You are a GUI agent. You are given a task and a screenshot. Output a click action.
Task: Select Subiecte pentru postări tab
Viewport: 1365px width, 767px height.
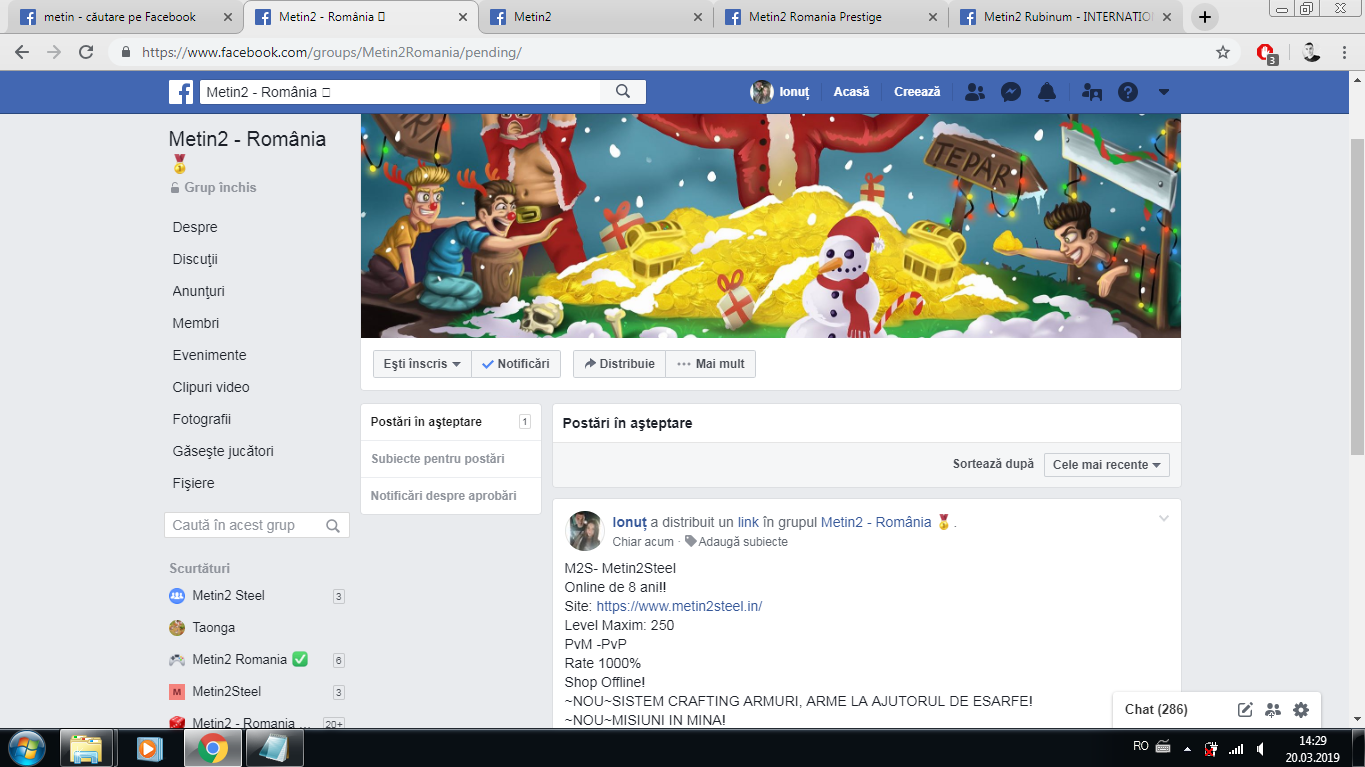(x=450, y=459)
